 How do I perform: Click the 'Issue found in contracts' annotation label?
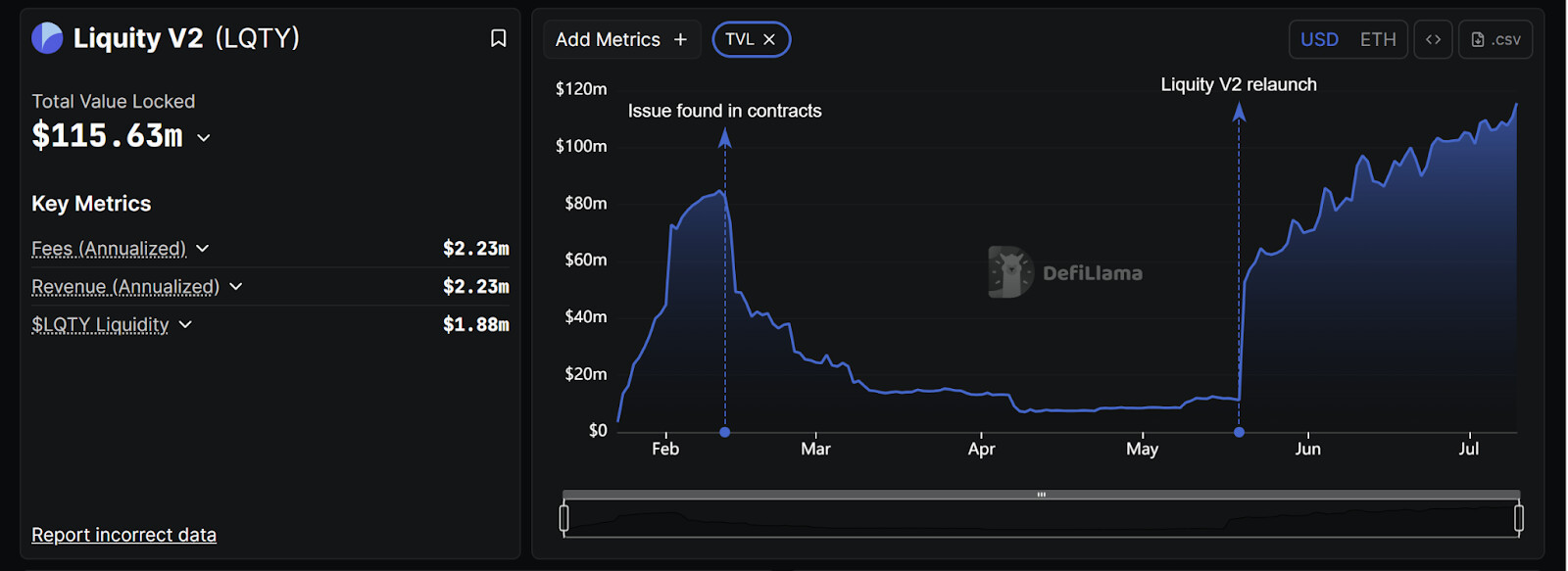[x=724, y=111]
